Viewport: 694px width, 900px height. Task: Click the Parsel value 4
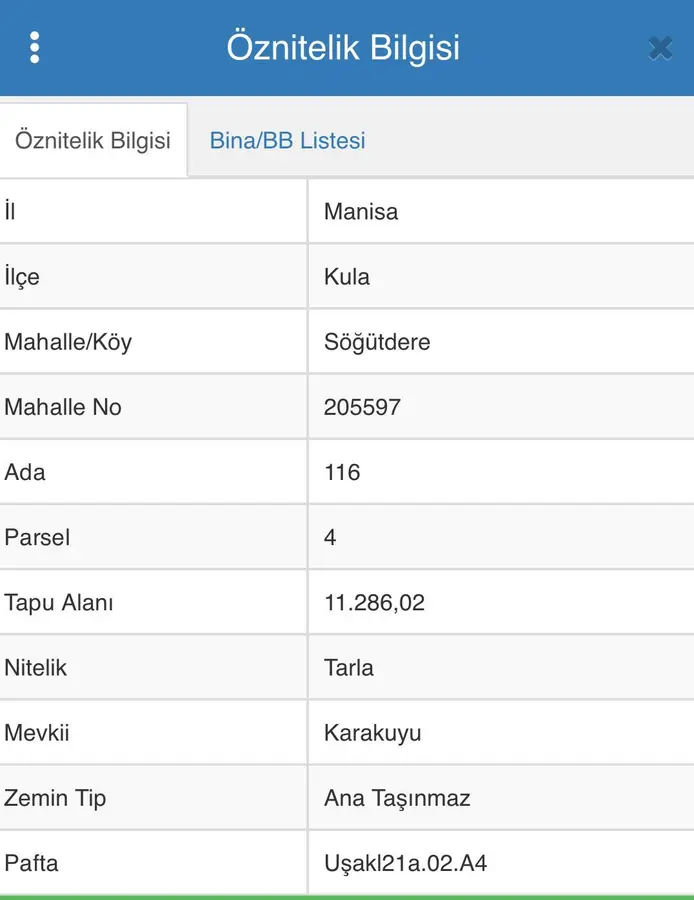point(330,537)
